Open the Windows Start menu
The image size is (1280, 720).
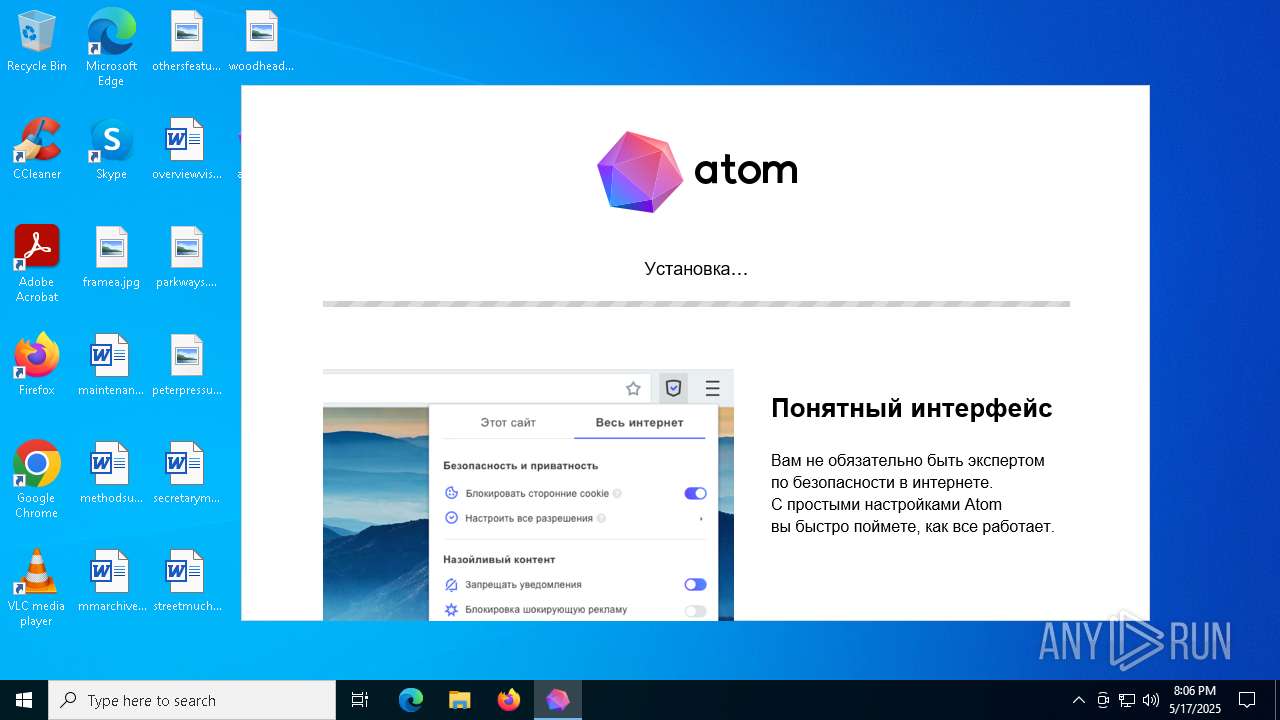(x=24, y=700)
